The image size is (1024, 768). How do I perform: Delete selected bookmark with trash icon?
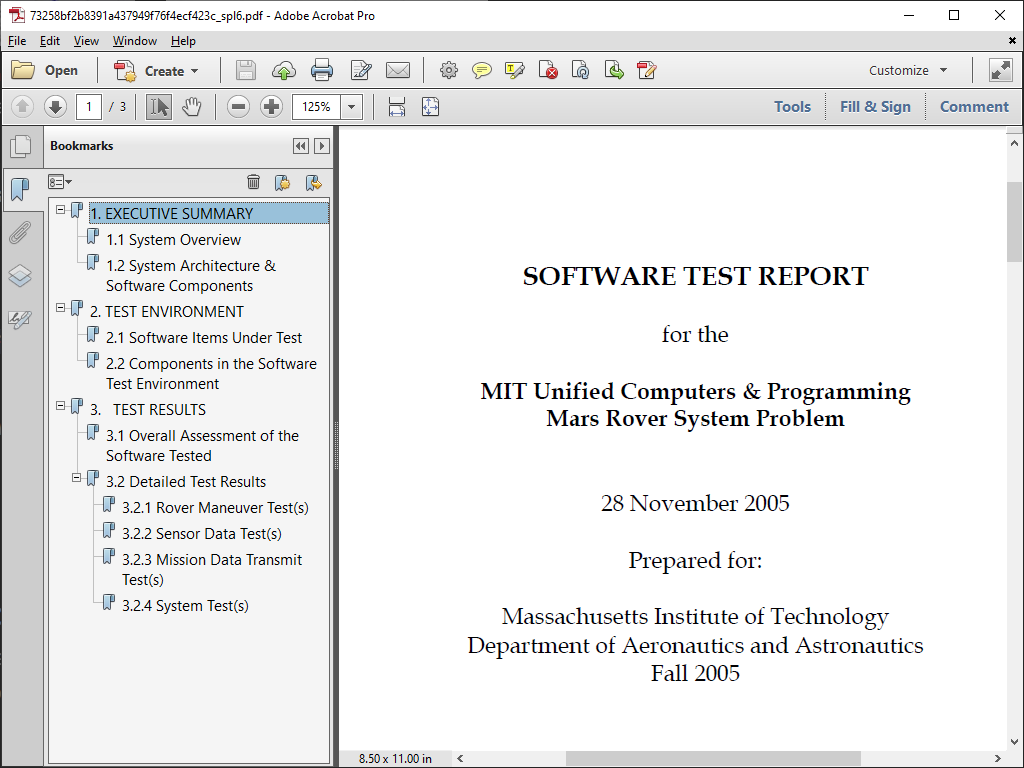click(x=253, y=182)
